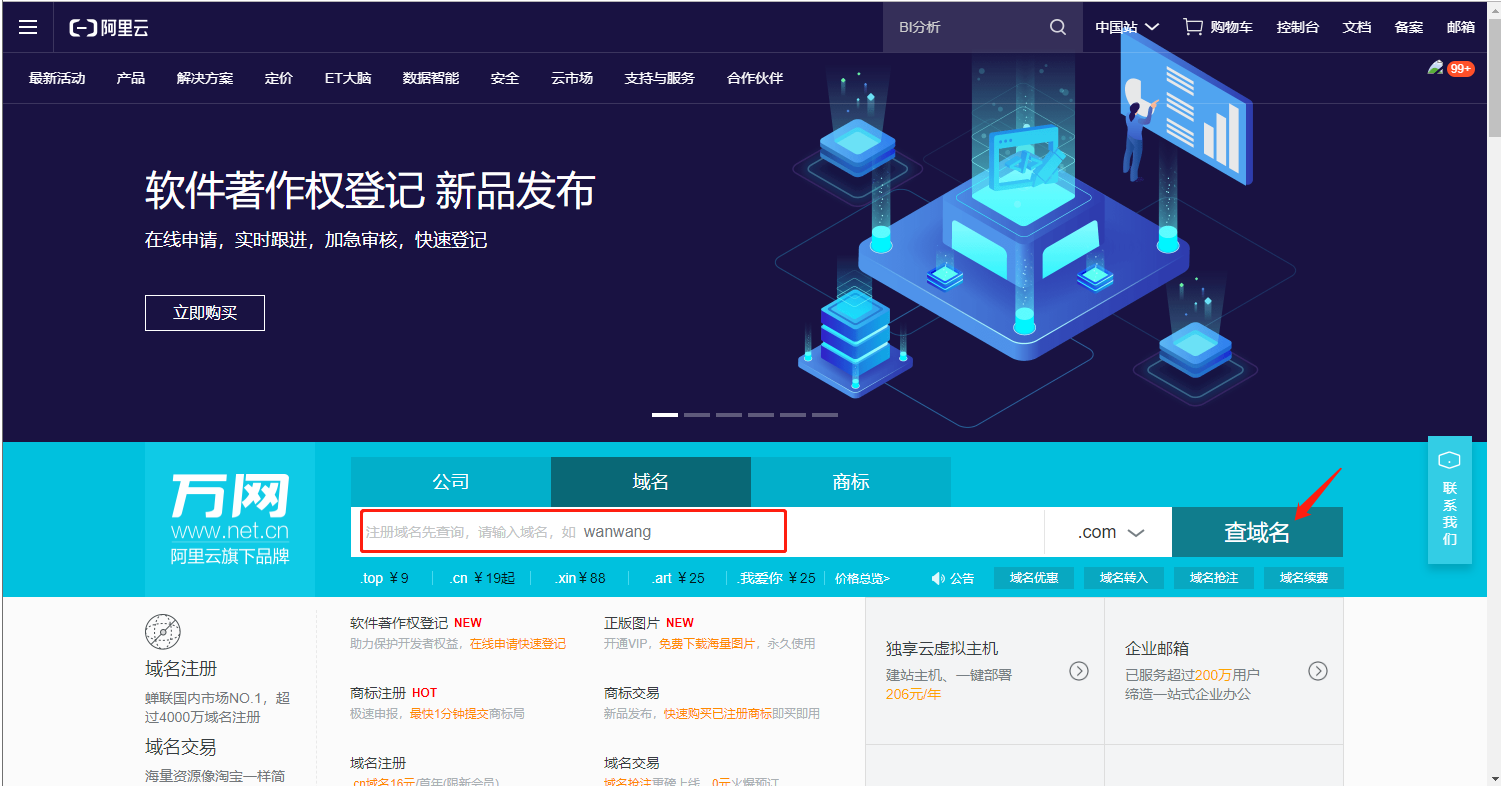The width and height of the screenshot is (1501, 786).
Task: Click the 万网 www.net.cn logo
Action: pyautogui.click(x=230, y=519)
